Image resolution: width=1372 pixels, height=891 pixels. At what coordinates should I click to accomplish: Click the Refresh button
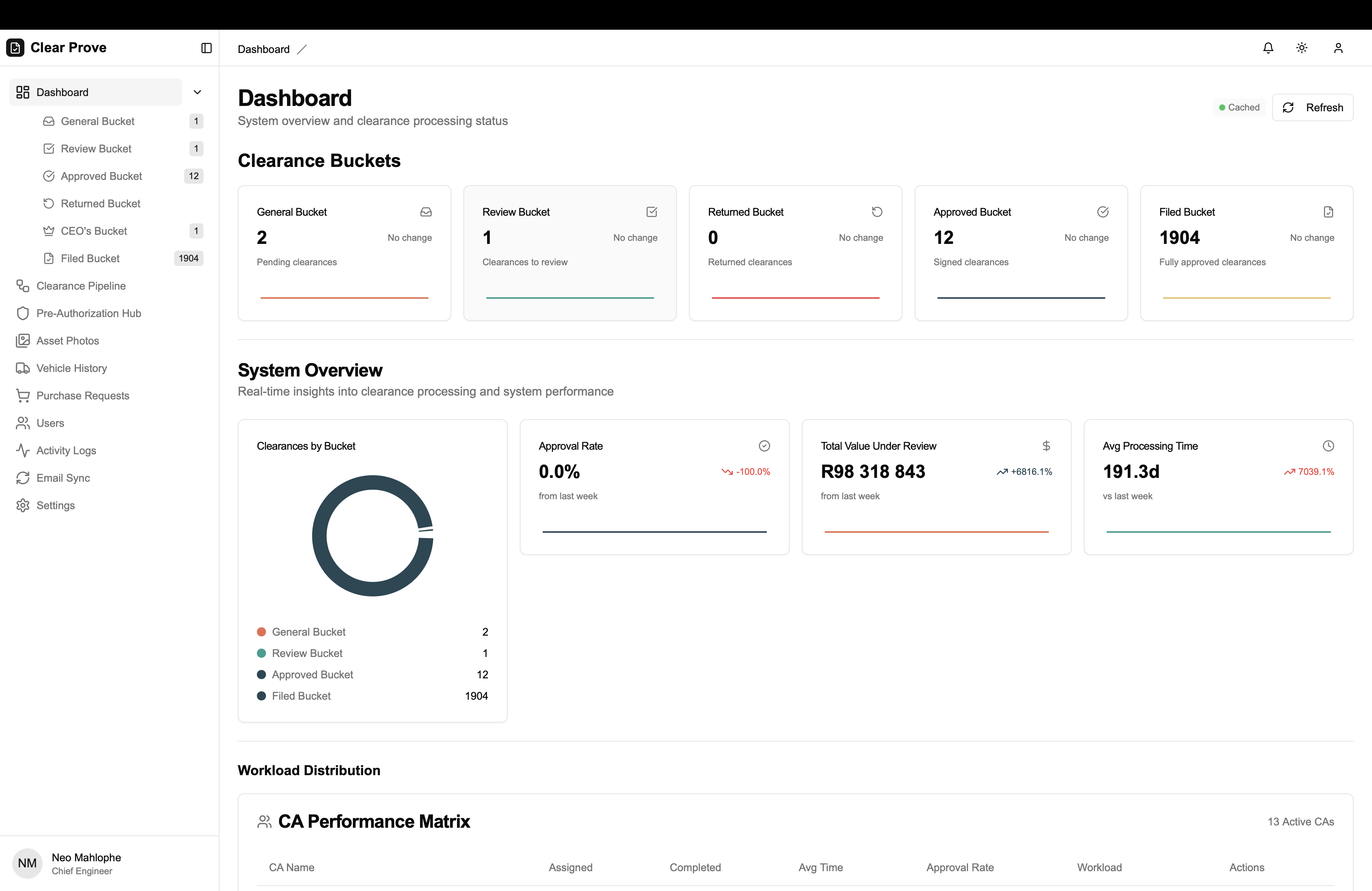(x=1312, y=108)
